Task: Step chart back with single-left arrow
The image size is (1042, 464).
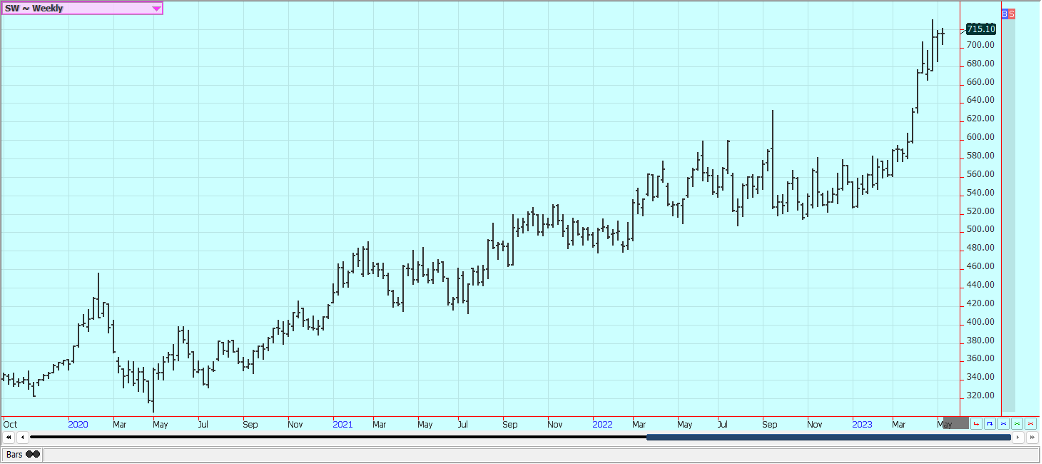Action: click(22, 437)
